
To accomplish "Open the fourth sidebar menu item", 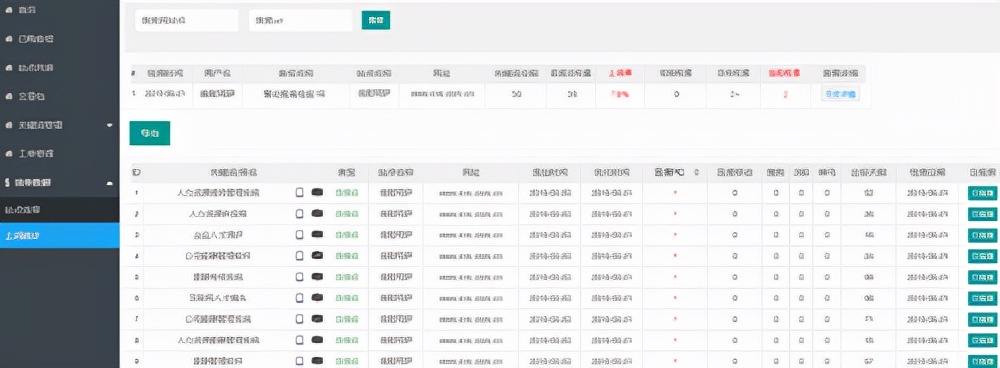I will coord(59,96).
